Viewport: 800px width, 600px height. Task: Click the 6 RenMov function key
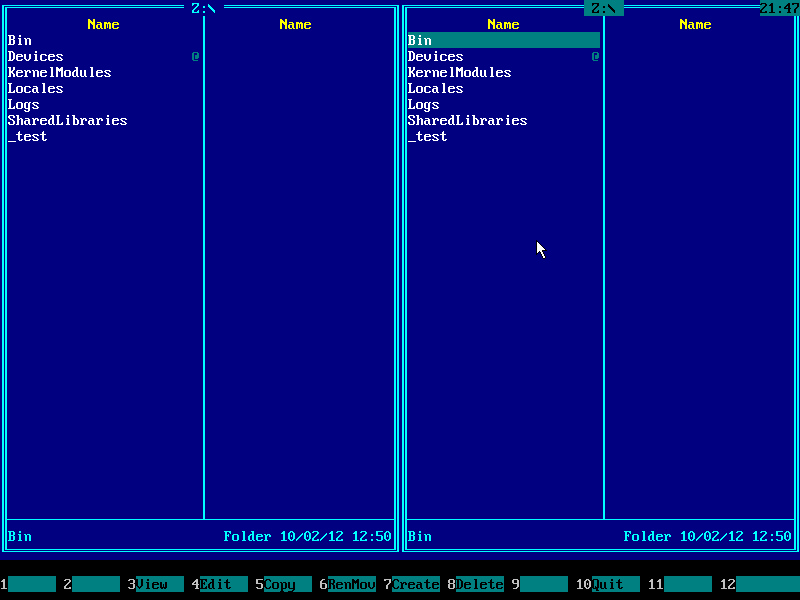point(348,584)
